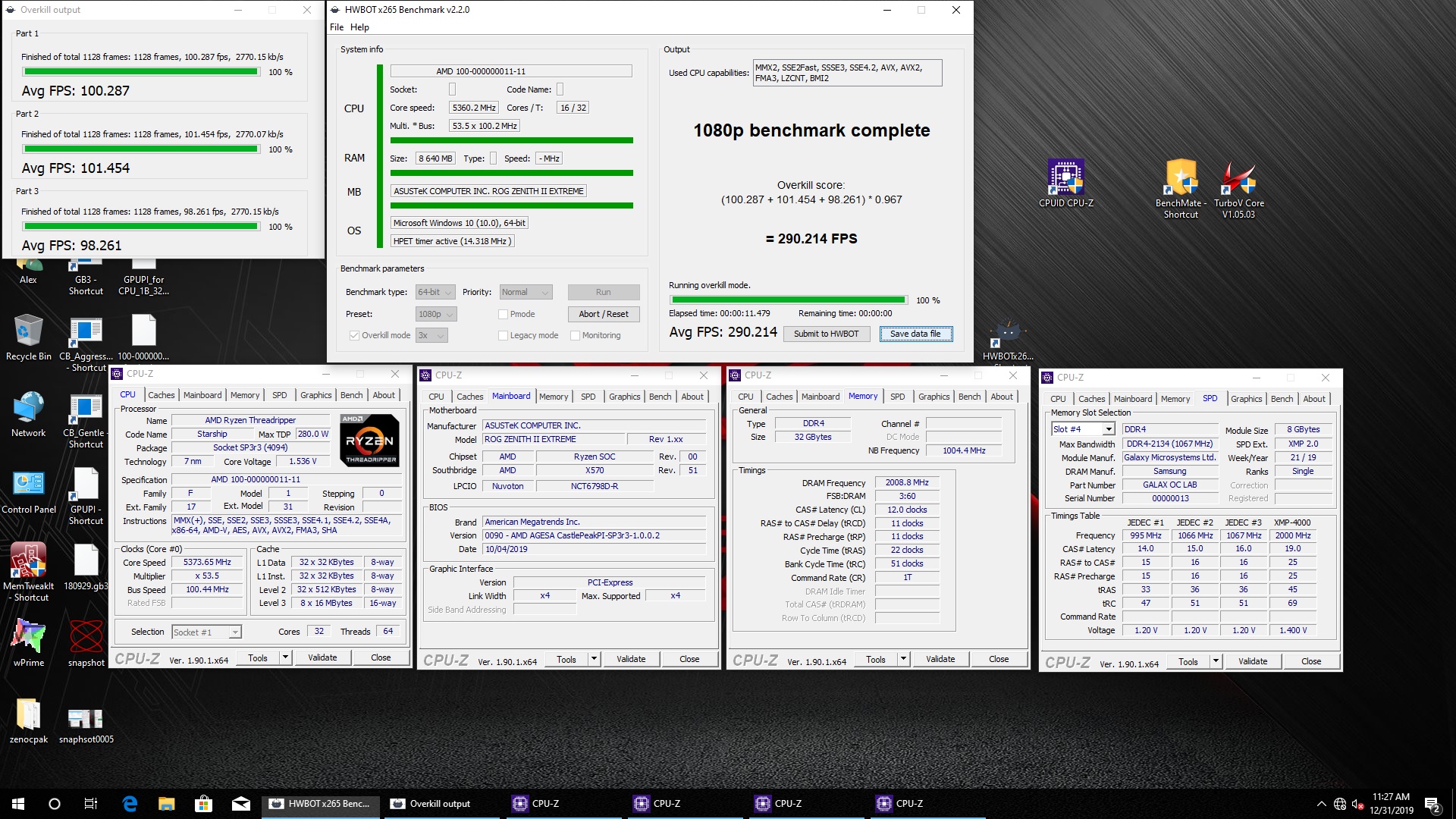The width and height of the screenshot is (1456, 819).
Task: Open the HWBOTx26 desktop shortcut
Action: coord(1008,340)
